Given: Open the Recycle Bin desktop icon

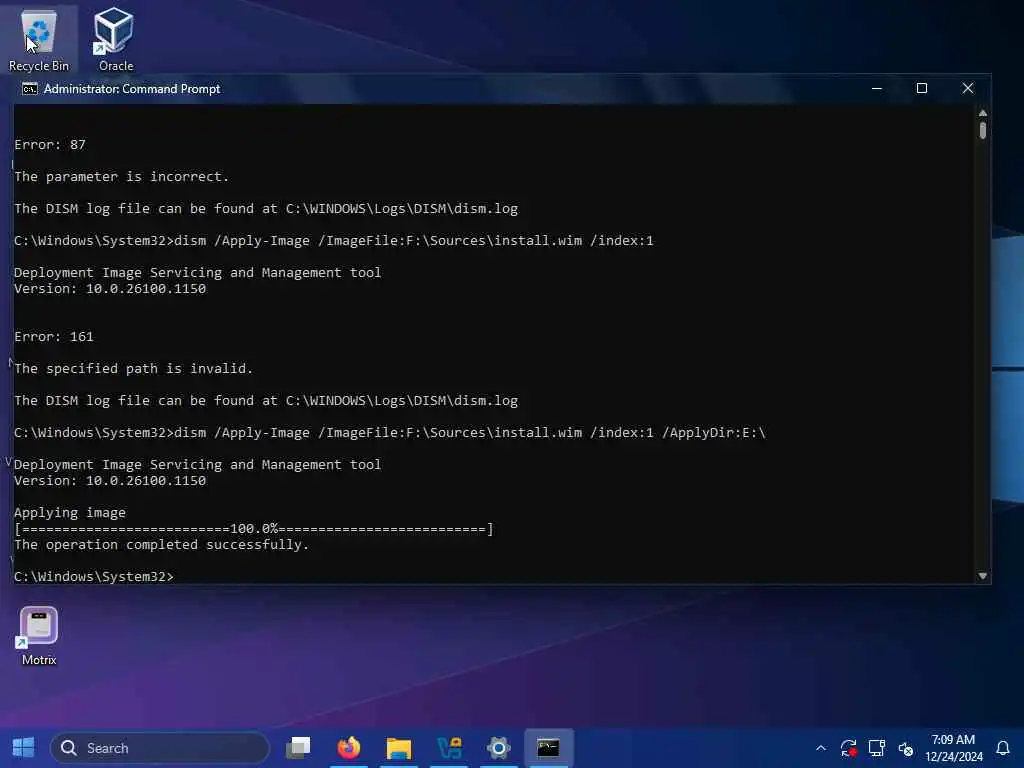Looking at the screenshot, I should click(x=39, y=39).
